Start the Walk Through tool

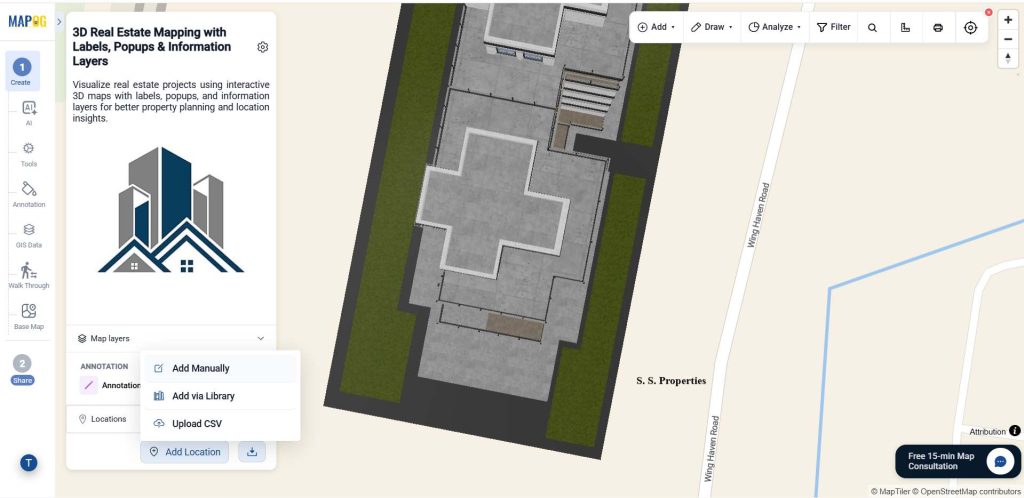tap(29, 276)
